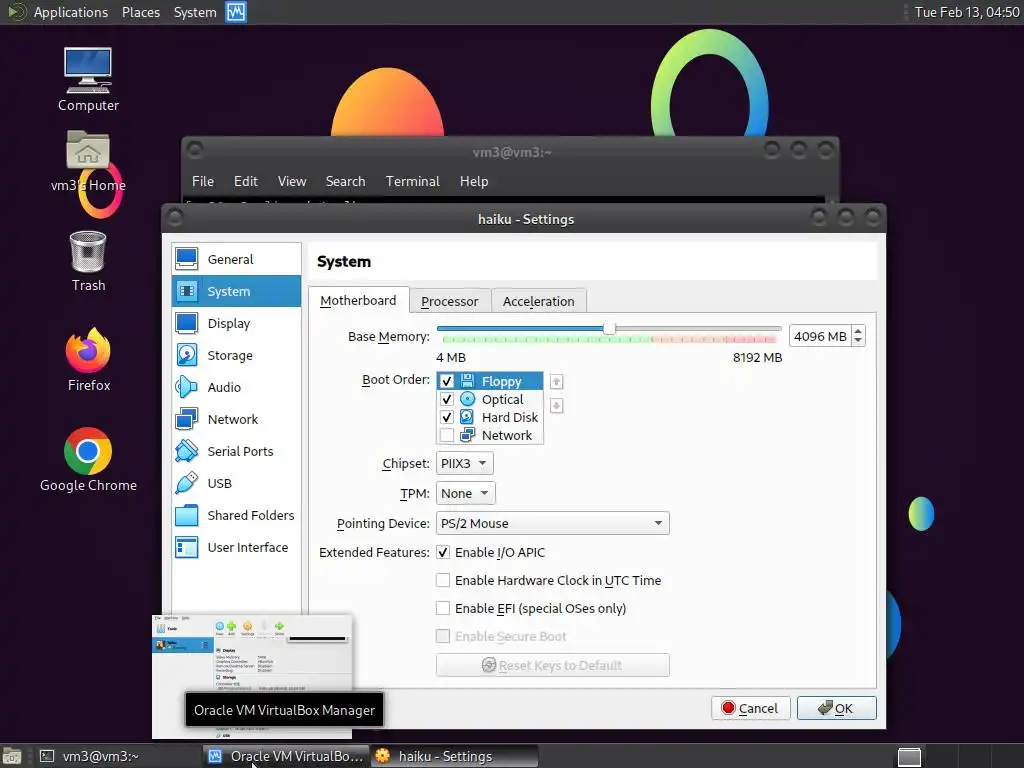1024x768 pixels.
Task: Open TPM None dropdown
Action: [466, 493]
